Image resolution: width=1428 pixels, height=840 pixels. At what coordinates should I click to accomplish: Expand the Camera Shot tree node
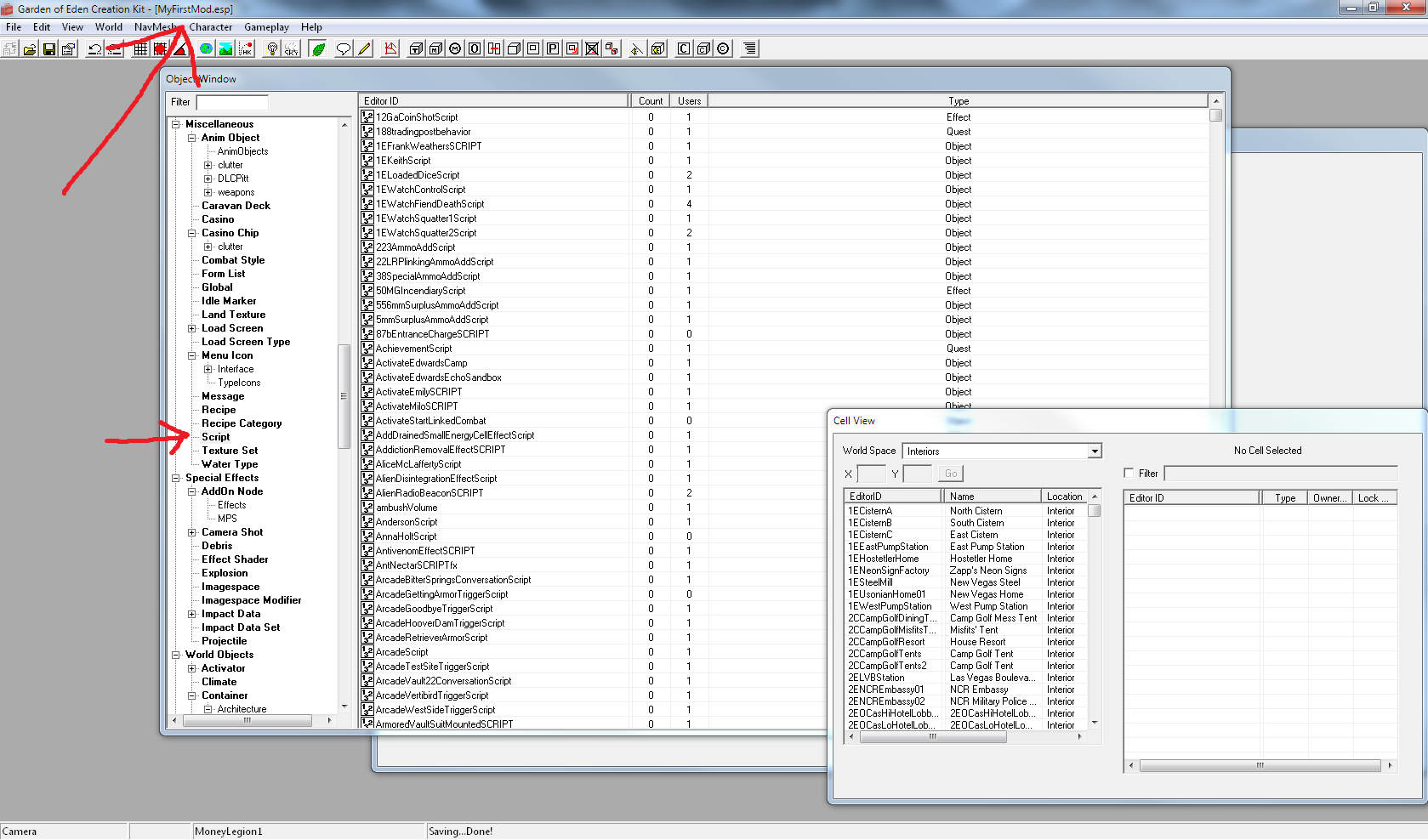[x=192, y=532]
